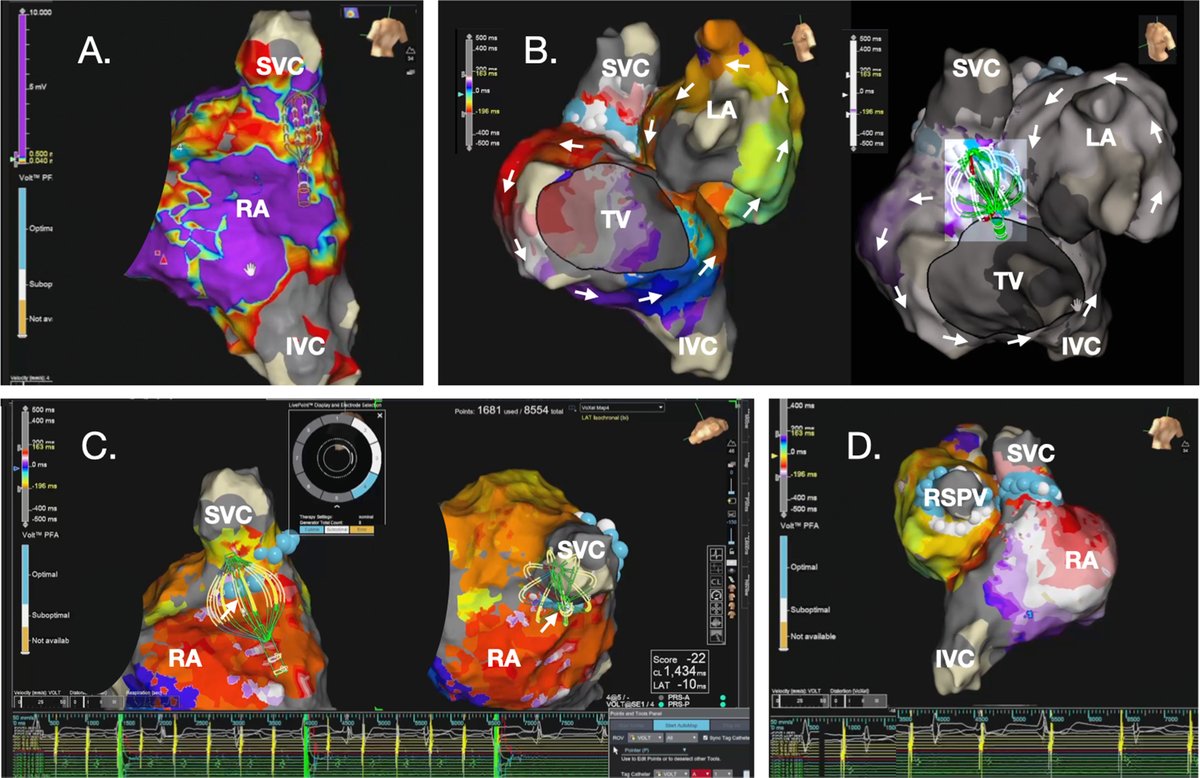Viewport: 1200px width, 778px height.
Task: Click the four-arrow move icon in tool panel
Action: pos(716,608)
